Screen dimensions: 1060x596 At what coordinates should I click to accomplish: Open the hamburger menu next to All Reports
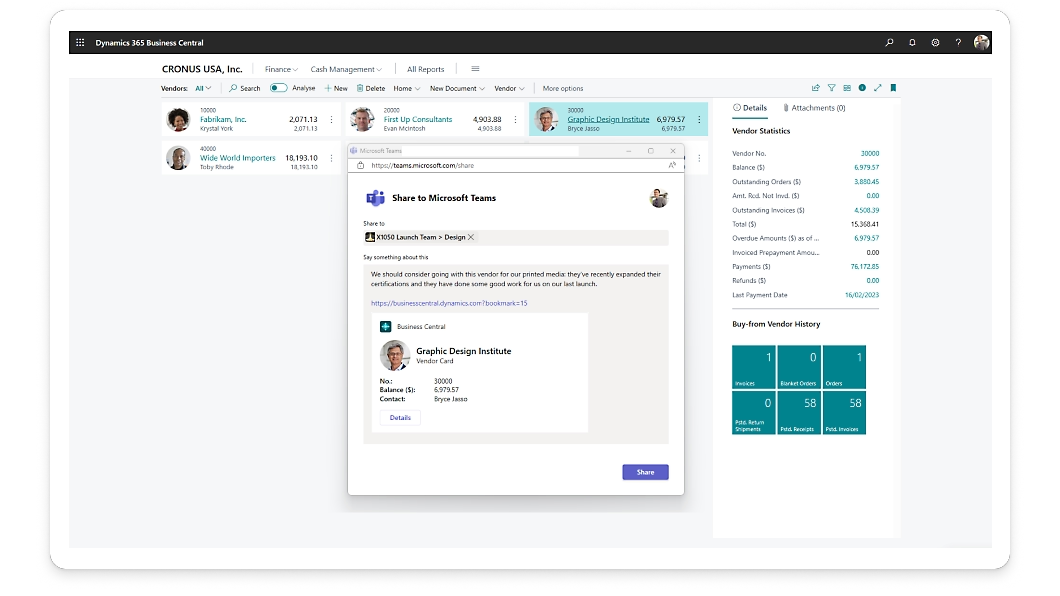(x=475, y=69)
